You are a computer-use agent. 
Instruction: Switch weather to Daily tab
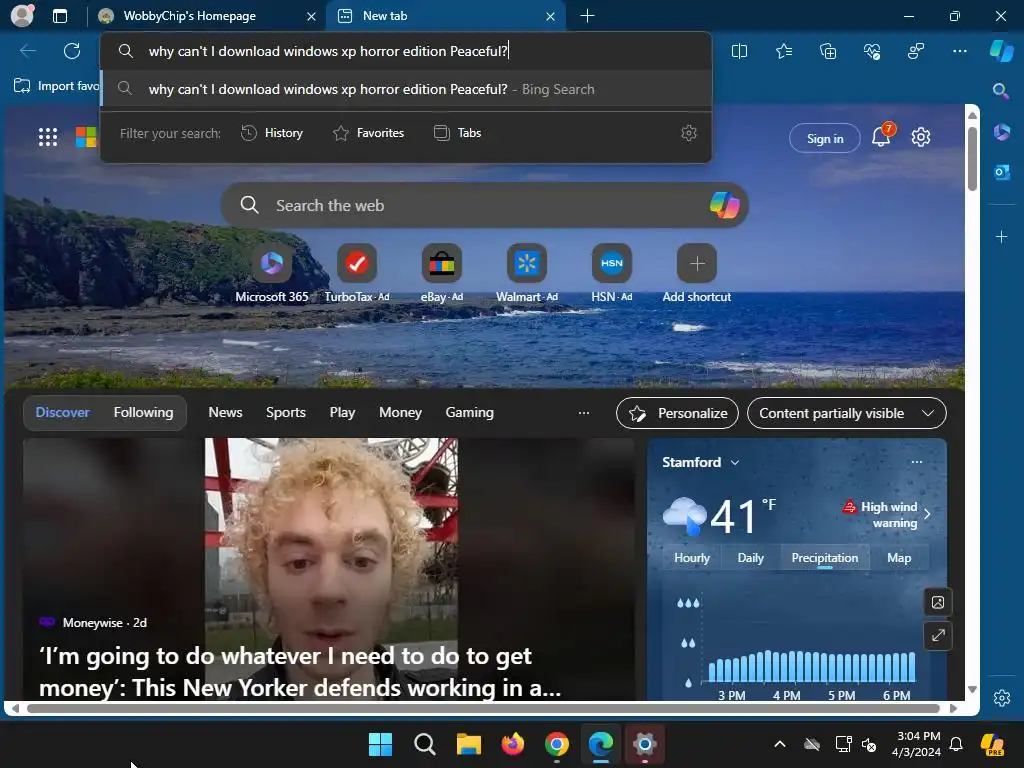click(x=750, y=558)
